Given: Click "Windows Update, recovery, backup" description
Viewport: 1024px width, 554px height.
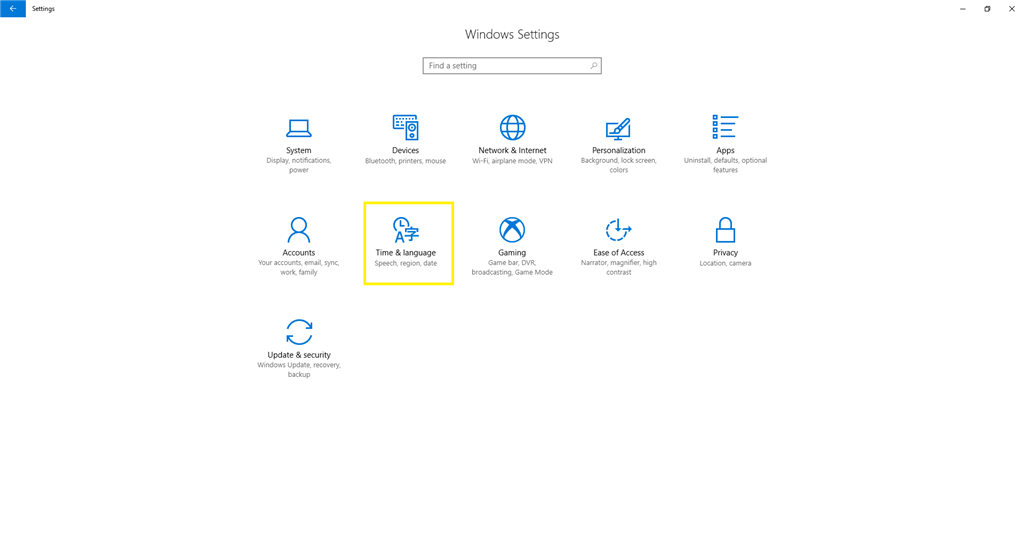Looking at the screenshot, I should pyautogui.click(x=298, y=370).
